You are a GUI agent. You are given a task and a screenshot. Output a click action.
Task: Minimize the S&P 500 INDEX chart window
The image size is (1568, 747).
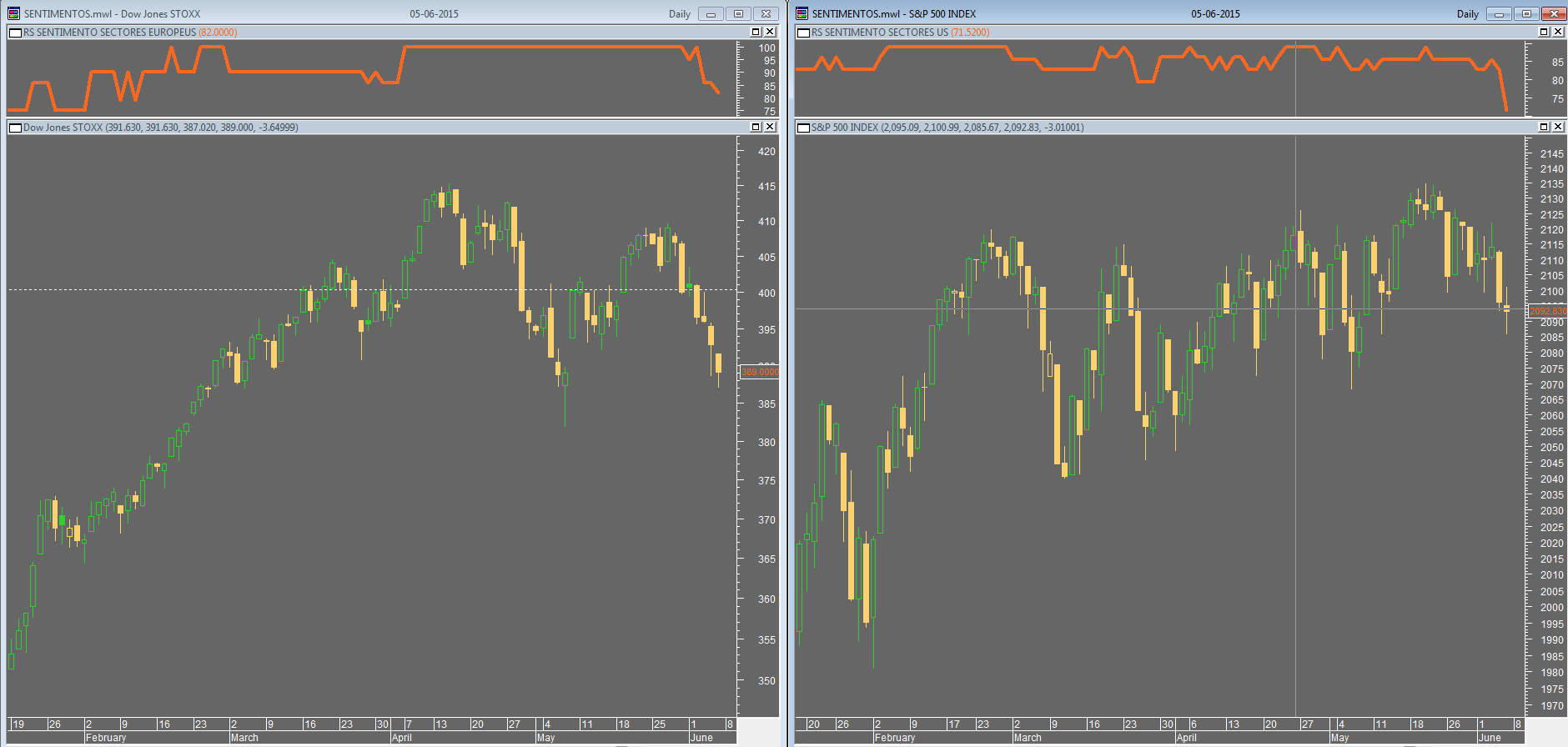click(x=1499, y=13)
